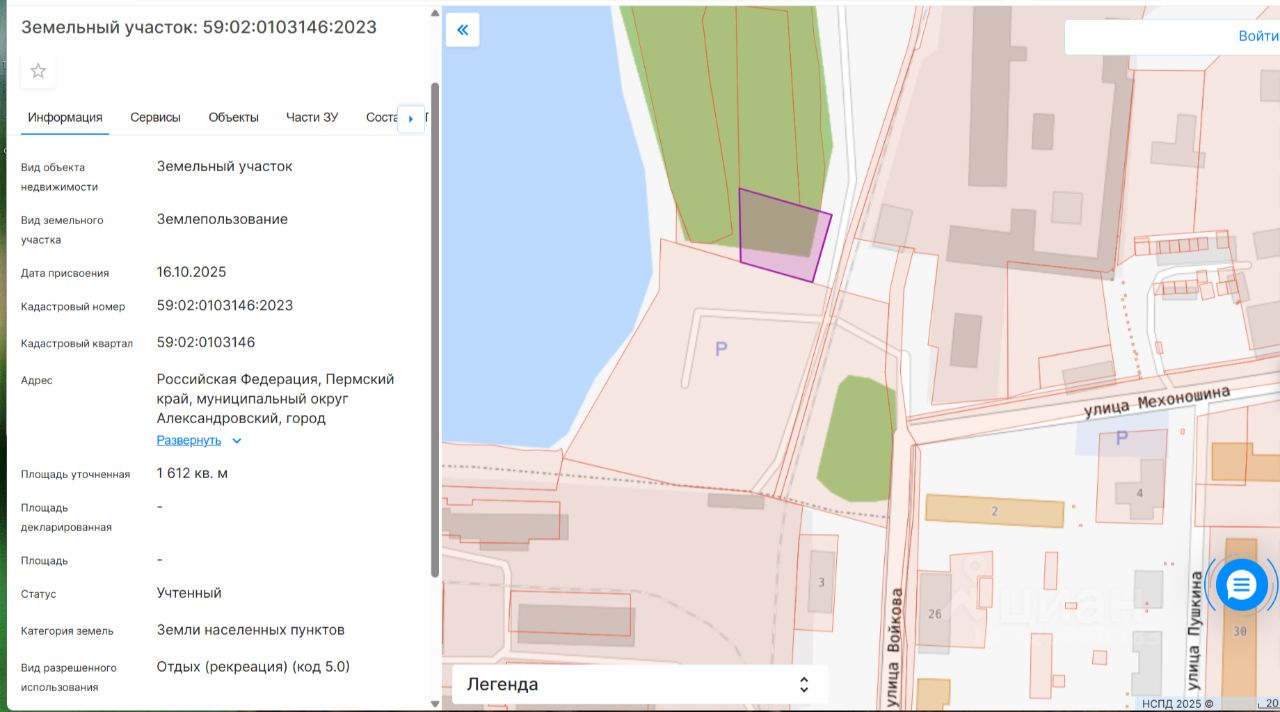Select the Части ЗУ tab
The image size is (1280, 712).
pos(312,117)
